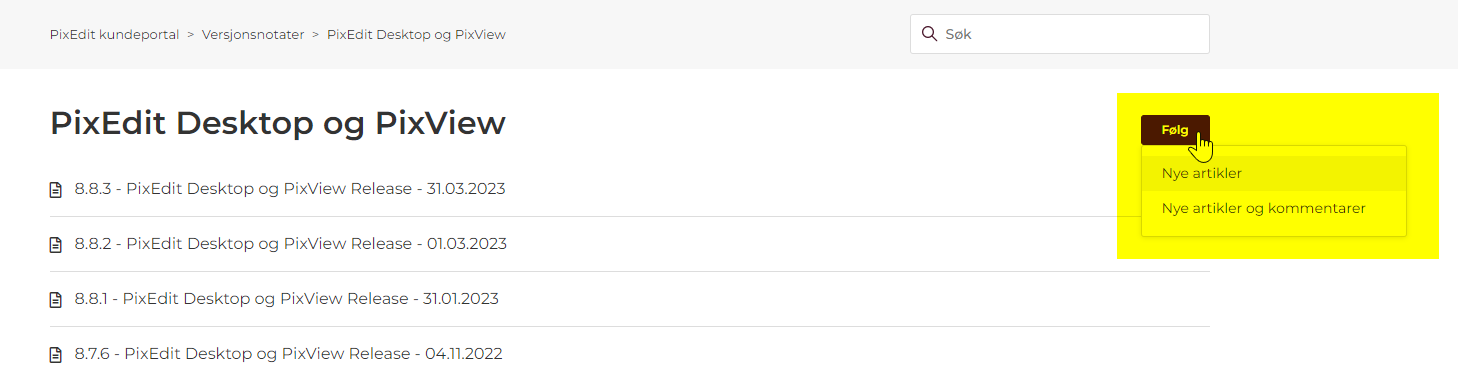Go to PixEdit kundeportal breadcrumb
This screenshot has width=1458, height=380.
115,34
